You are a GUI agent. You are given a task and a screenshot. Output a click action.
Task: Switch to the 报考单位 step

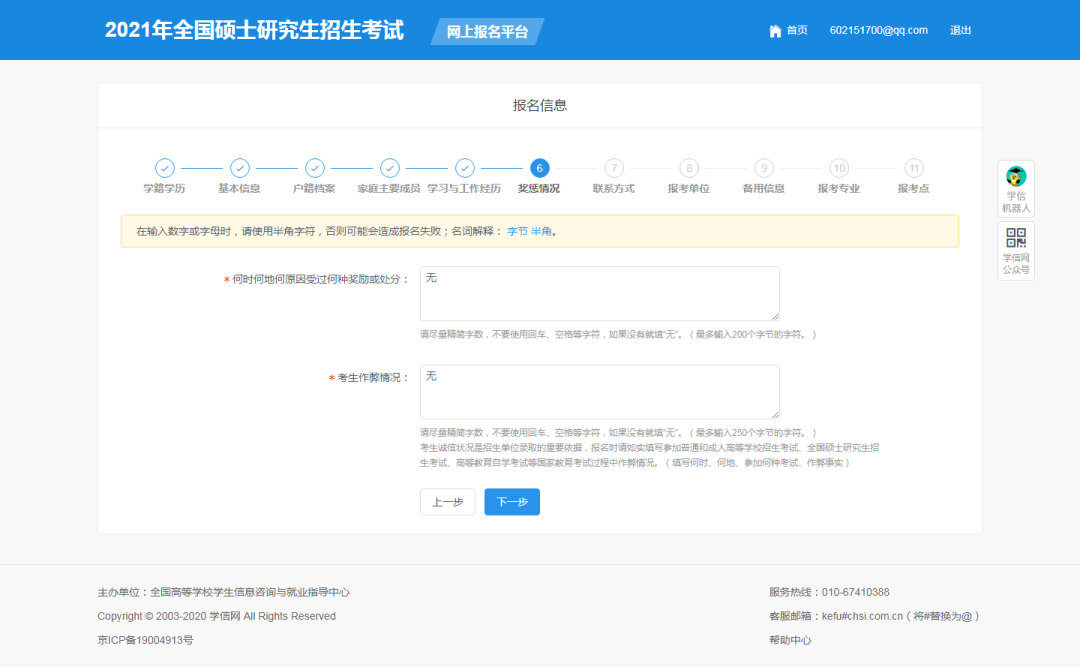688,168
